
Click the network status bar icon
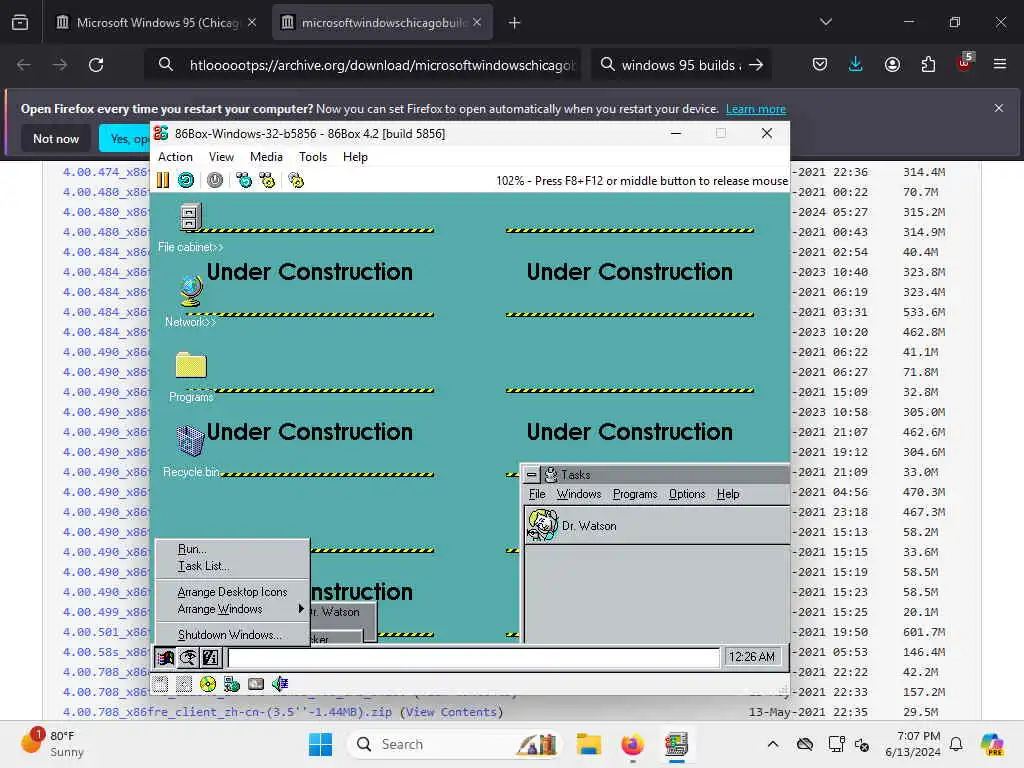[231, 684]
